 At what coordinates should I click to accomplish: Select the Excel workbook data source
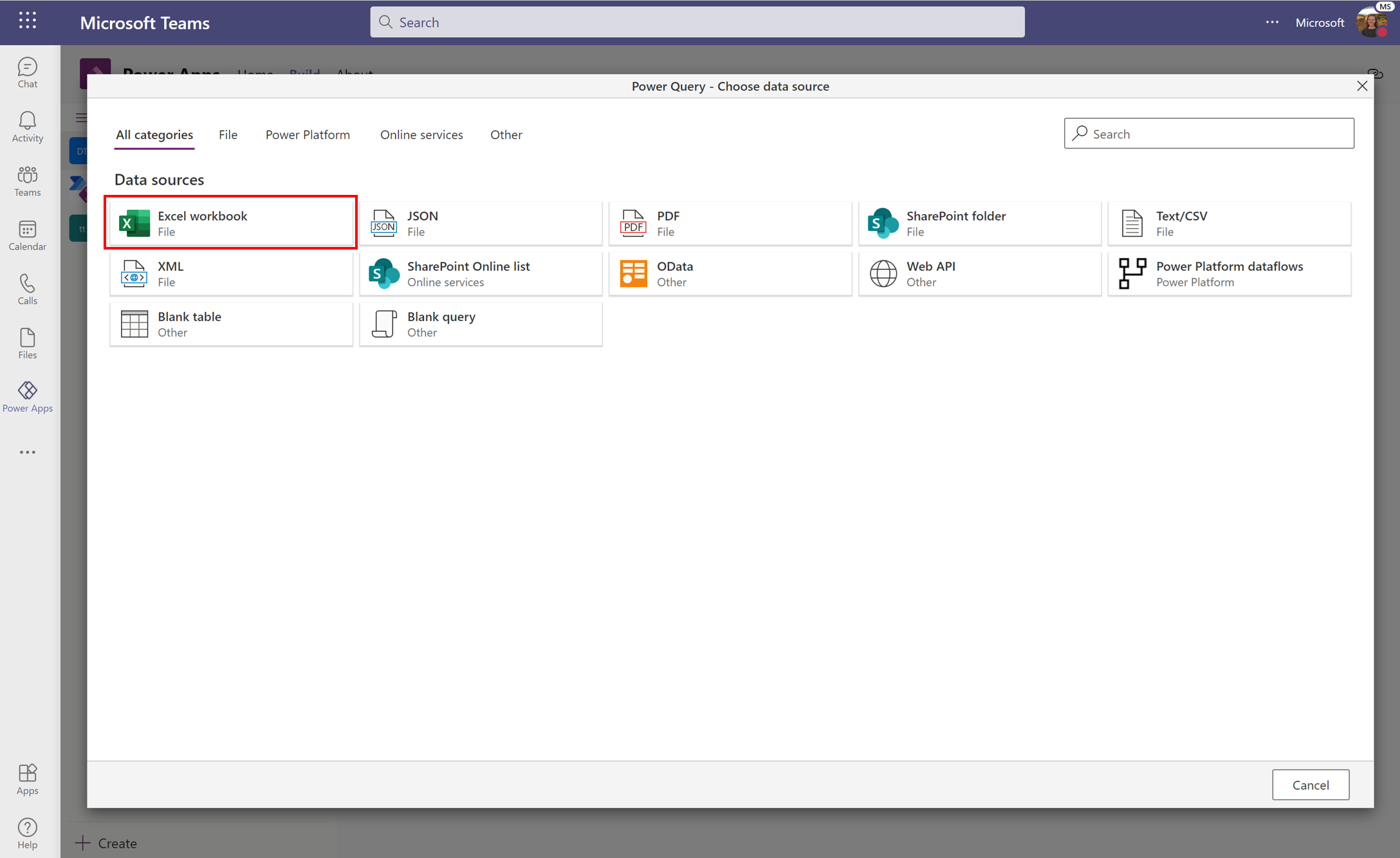pyautogui.click(x=231, y=222)
